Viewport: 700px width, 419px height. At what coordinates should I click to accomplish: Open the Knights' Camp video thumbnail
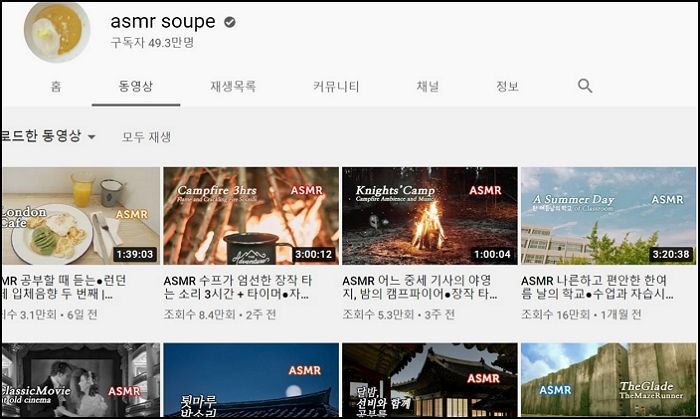pyautogui.click(x=430, y=216)
